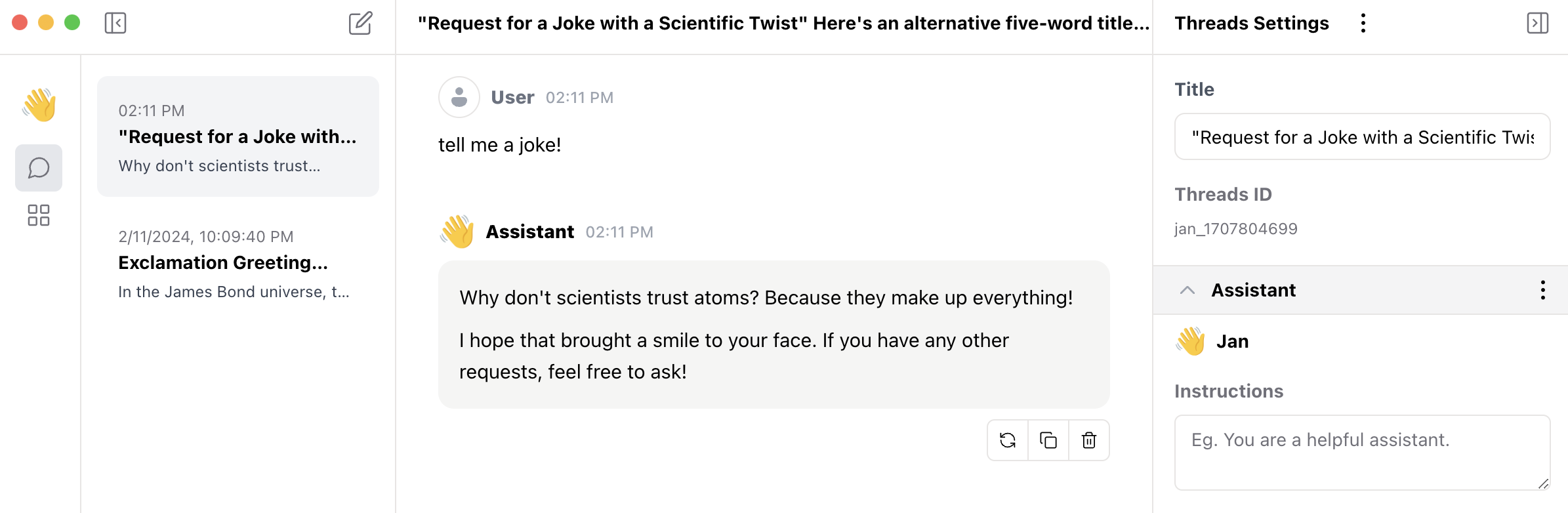Click the thread Title input field
The image size is (1568, 513).
[1362, 137]
